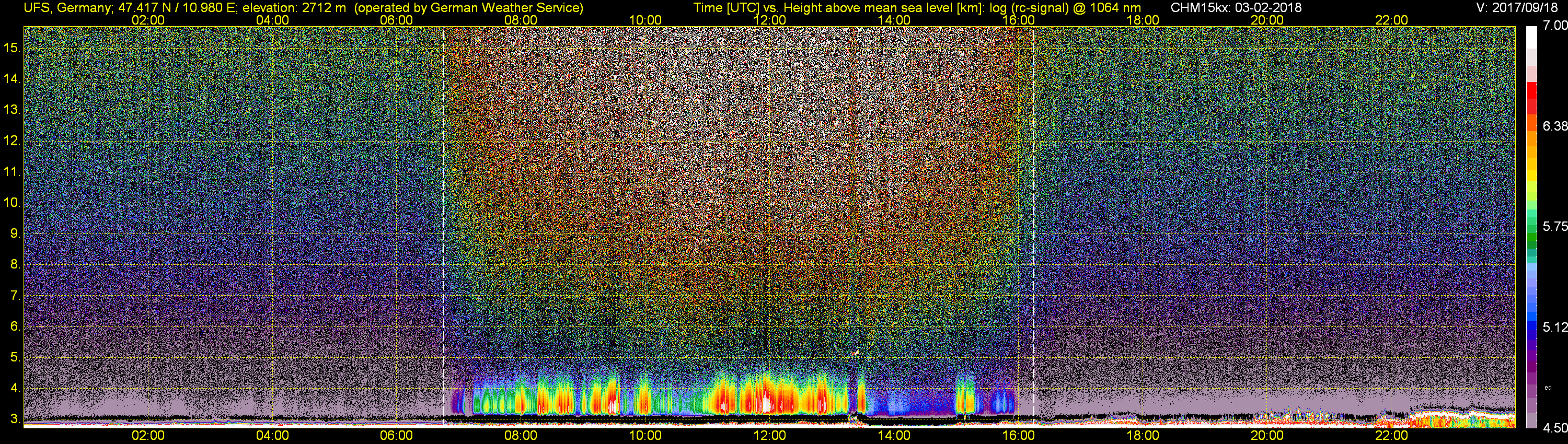Click the '12.' km height axis label
The image size is (1568, 444).
pos(12,141)
